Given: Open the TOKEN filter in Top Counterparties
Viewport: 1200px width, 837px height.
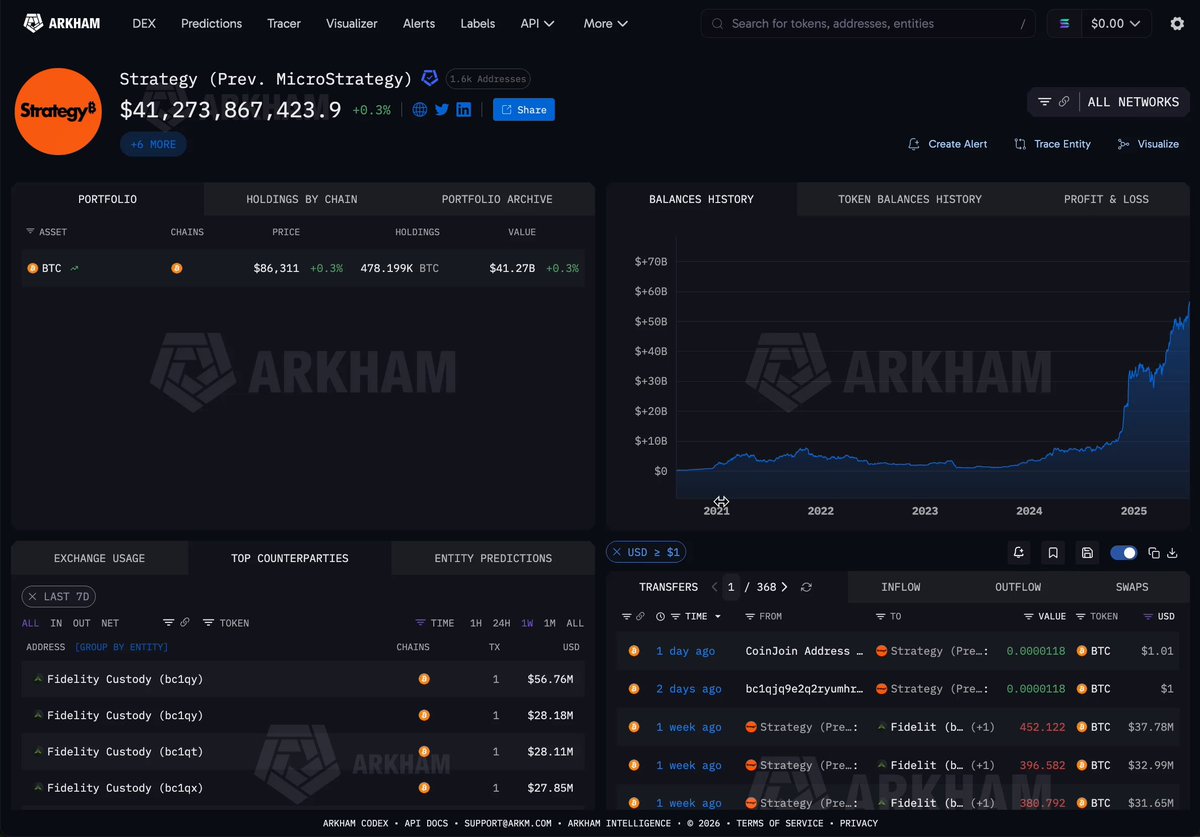Looking at the screenshot, I should tap(226, 623).
